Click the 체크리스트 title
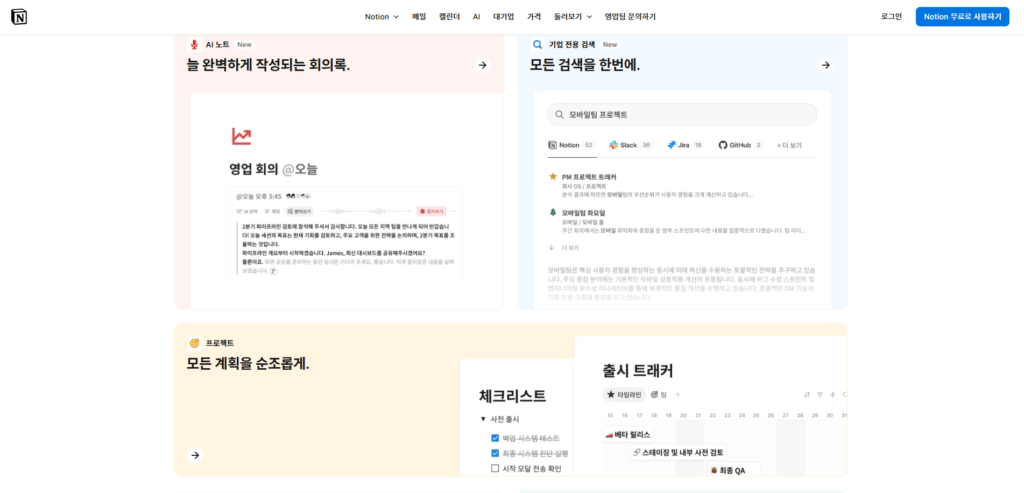 pos(512,396)
